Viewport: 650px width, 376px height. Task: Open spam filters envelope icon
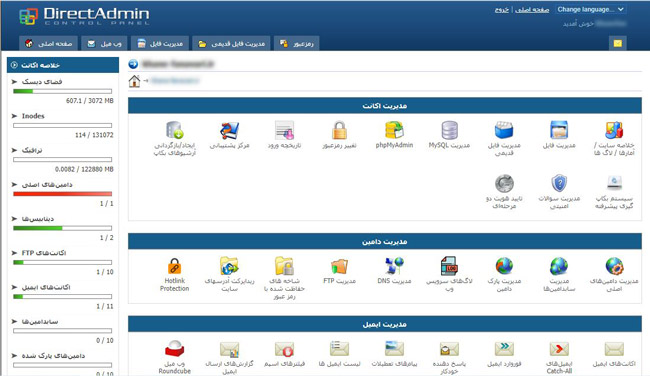pos(284,349)
